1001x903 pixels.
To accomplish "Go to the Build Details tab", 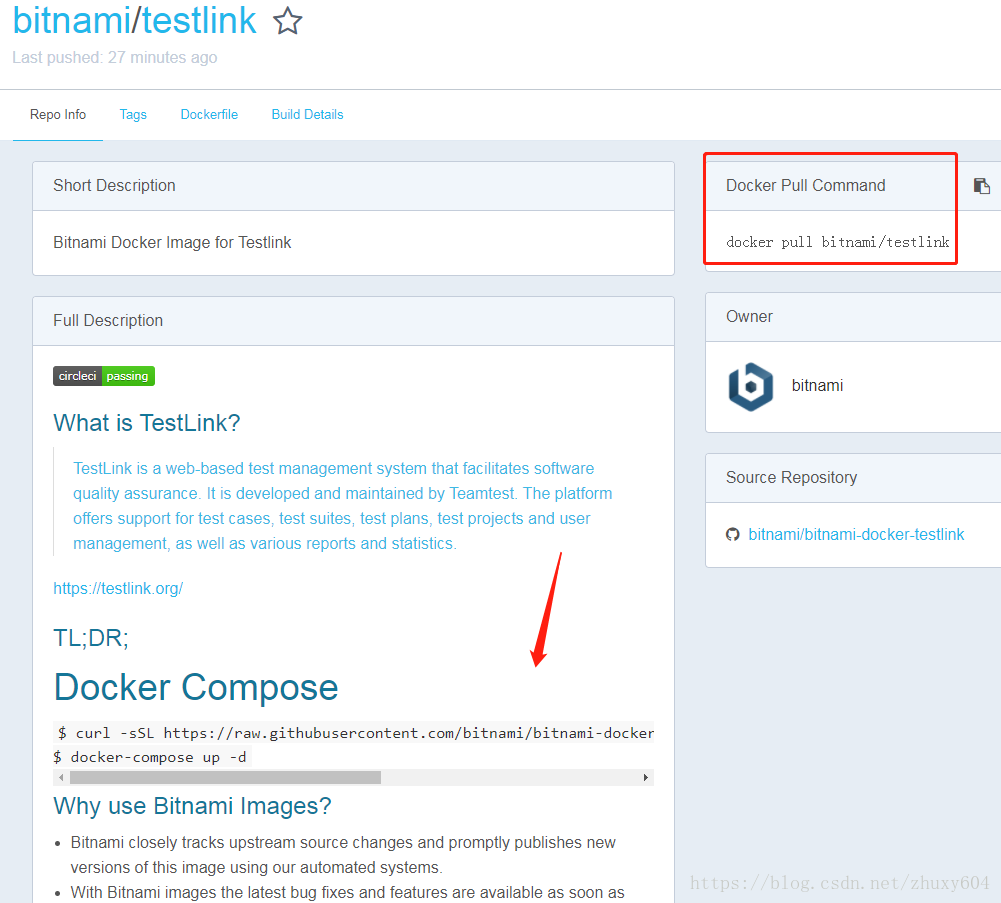I will click(x=307, y=115).
